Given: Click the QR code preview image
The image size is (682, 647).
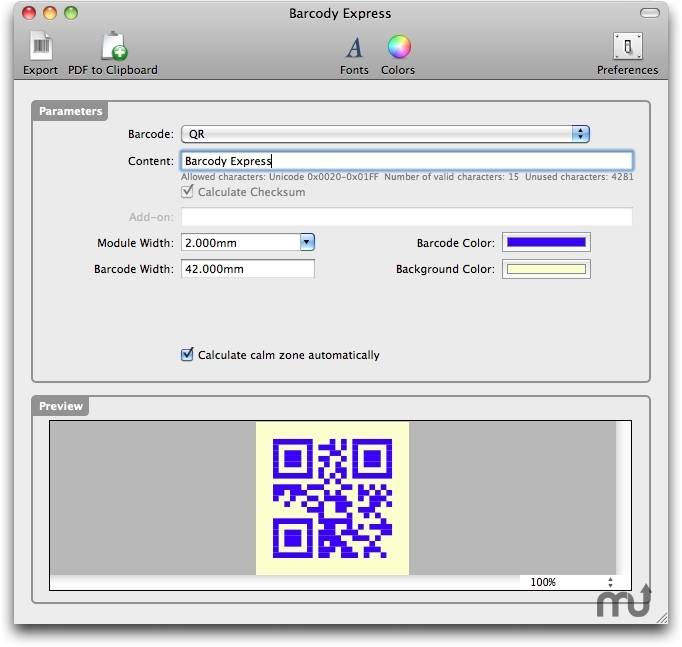Looking at the screenshot, I should (332, 498).
